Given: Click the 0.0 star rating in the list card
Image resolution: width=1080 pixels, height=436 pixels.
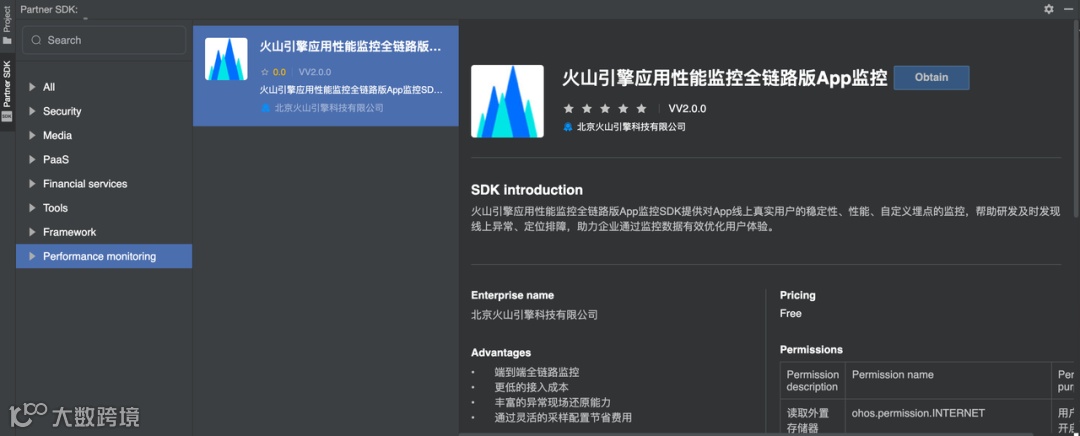Looking at the screenshot, I should (273, 72).
